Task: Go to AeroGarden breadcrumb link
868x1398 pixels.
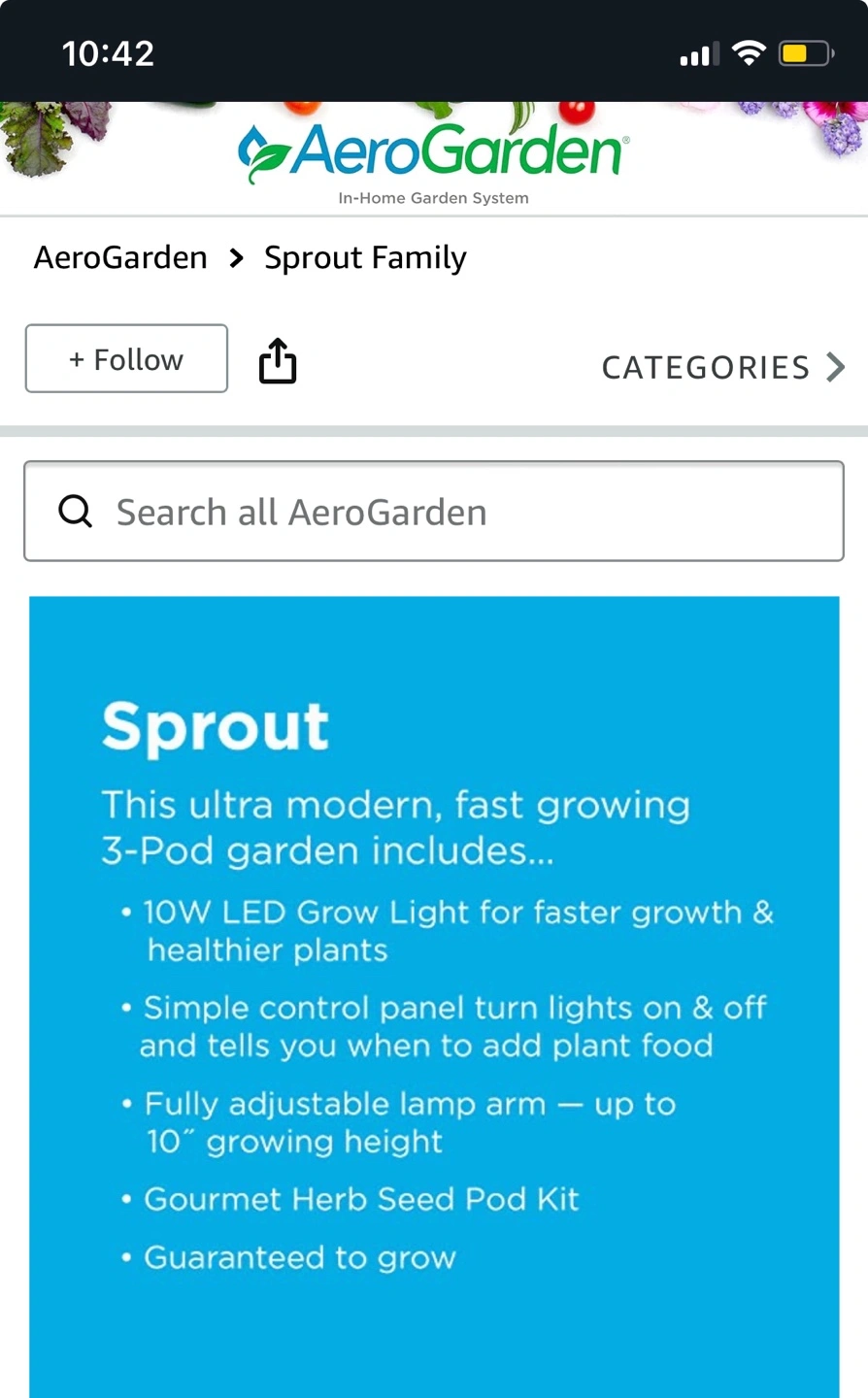Action: 120,258
